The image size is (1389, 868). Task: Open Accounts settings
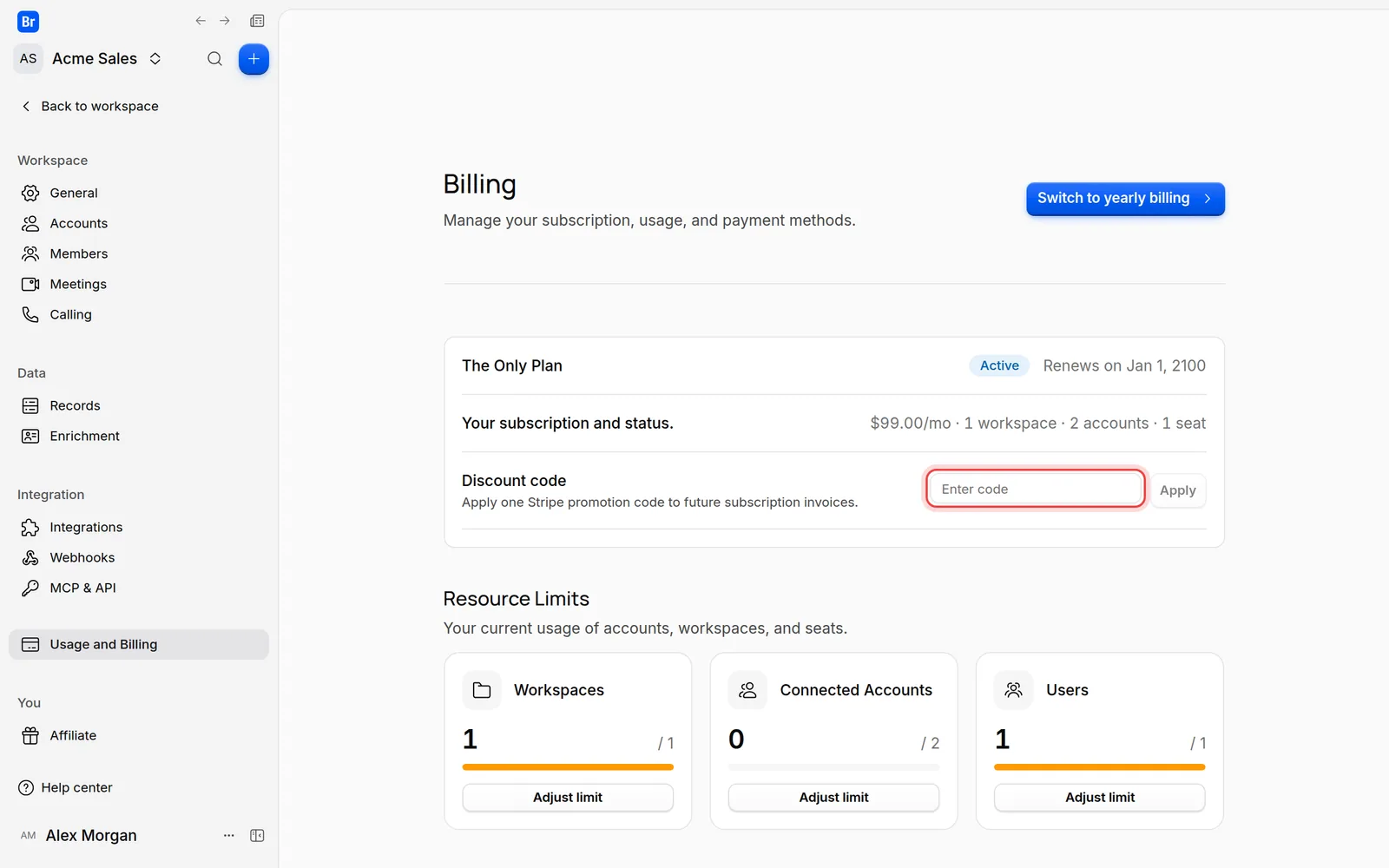click(139, 223)
